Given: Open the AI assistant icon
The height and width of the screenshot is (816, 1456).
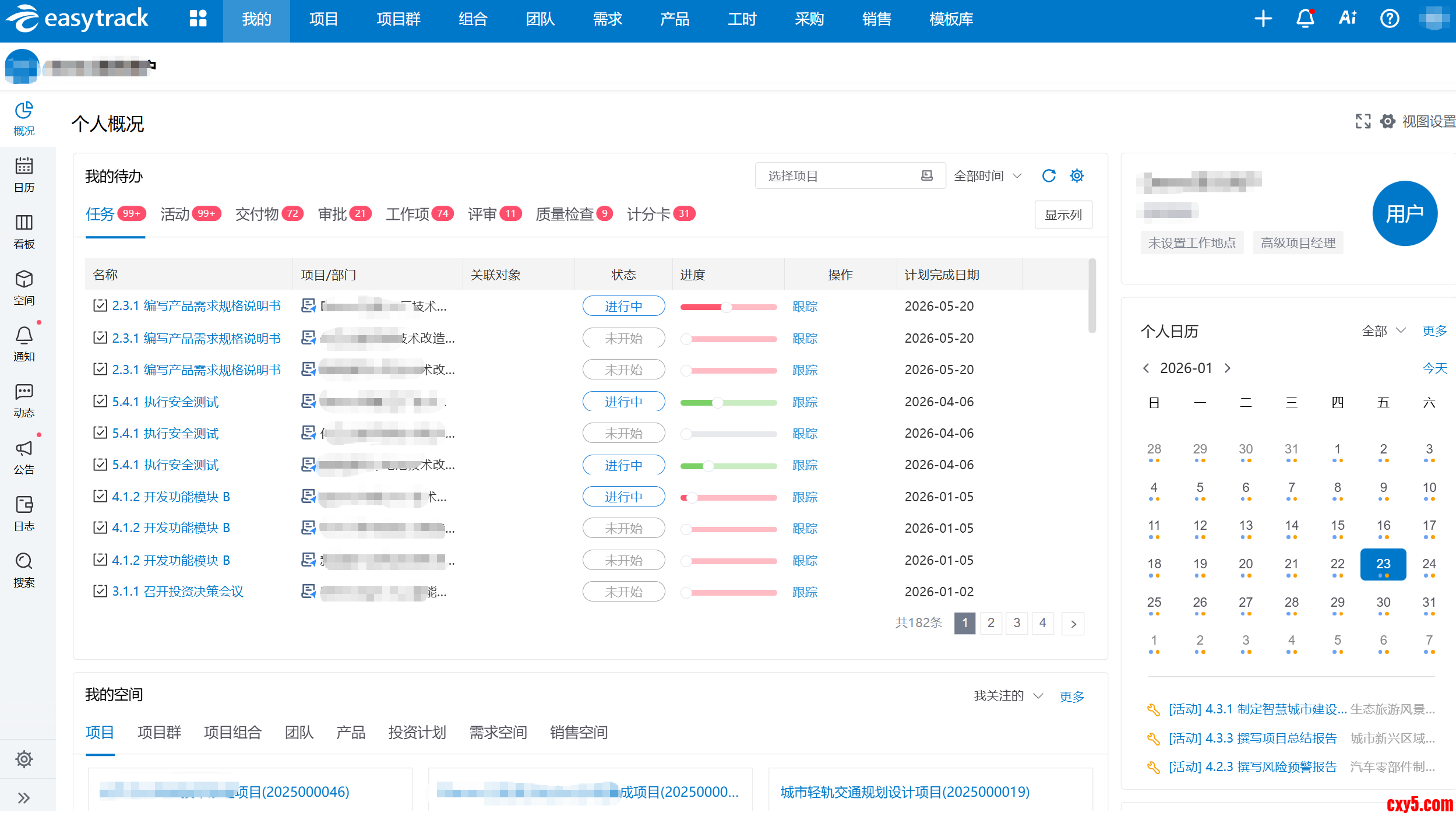Looking at the screenshot, I should tap(1348, 19).
